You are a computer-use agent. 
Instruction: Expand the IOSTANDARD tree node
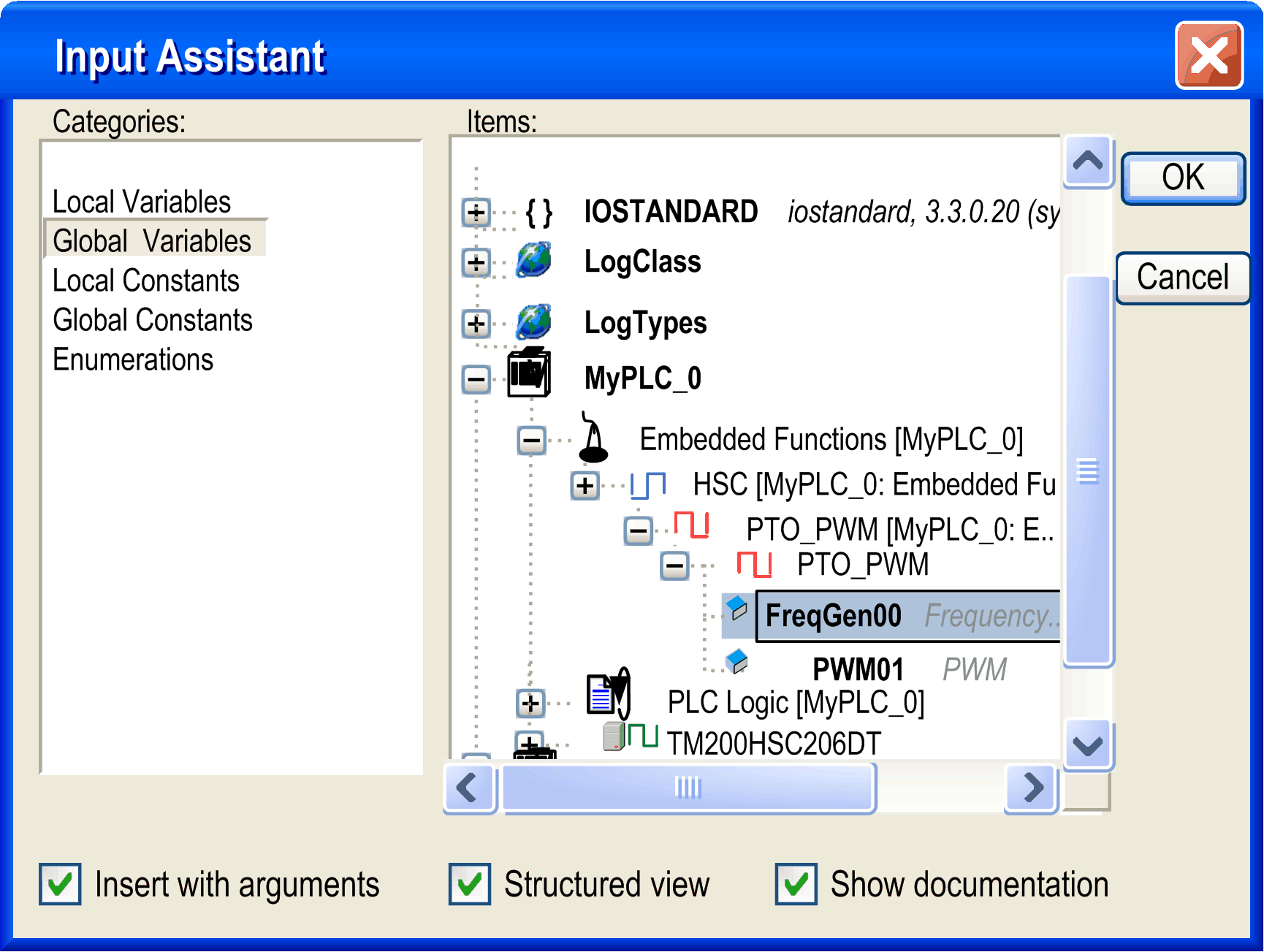476,213
